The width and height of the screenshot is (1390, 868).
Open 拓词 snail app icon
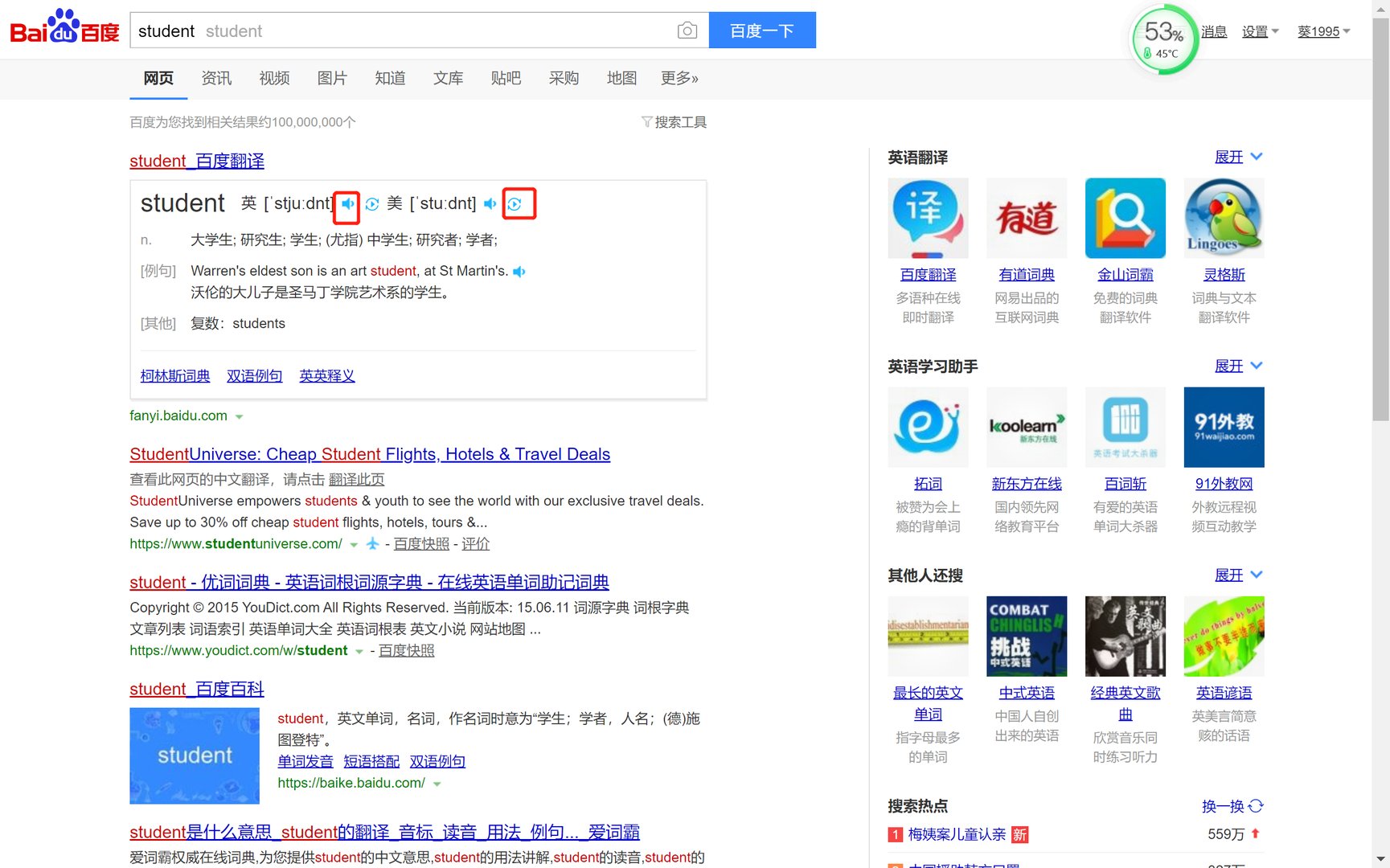click(x=928, y=427)
